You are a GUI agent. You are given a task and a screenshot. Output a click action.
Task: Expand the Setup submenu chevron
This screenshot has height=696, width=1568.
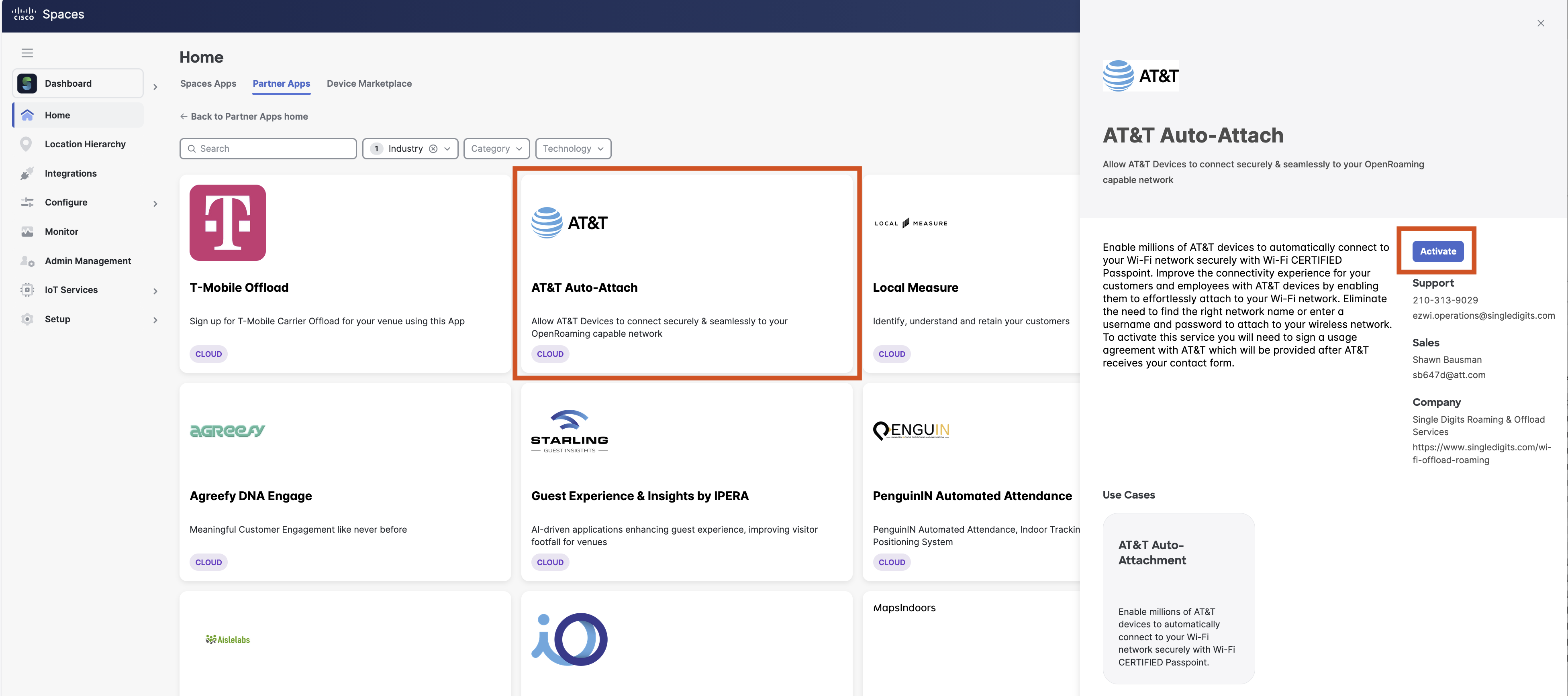point(155,320)
